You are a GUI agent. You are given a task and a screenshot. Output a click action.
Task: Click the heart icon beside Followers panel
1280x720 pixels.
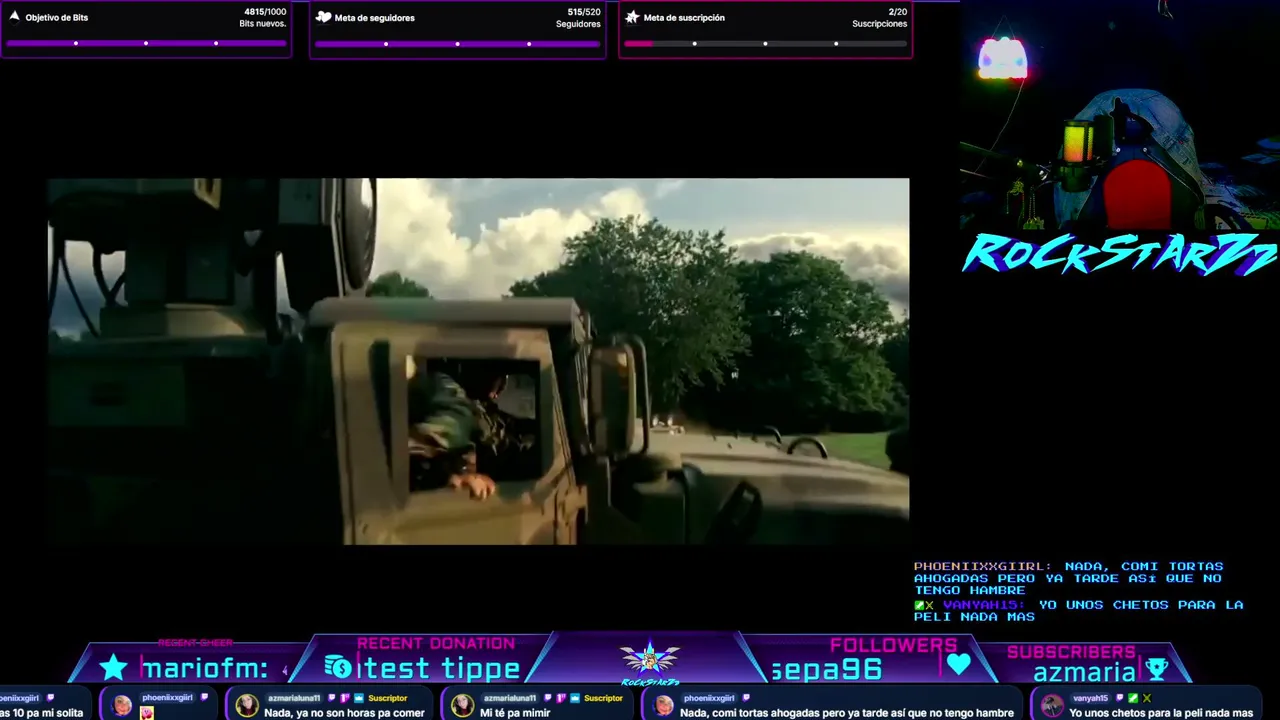(958, 664)
